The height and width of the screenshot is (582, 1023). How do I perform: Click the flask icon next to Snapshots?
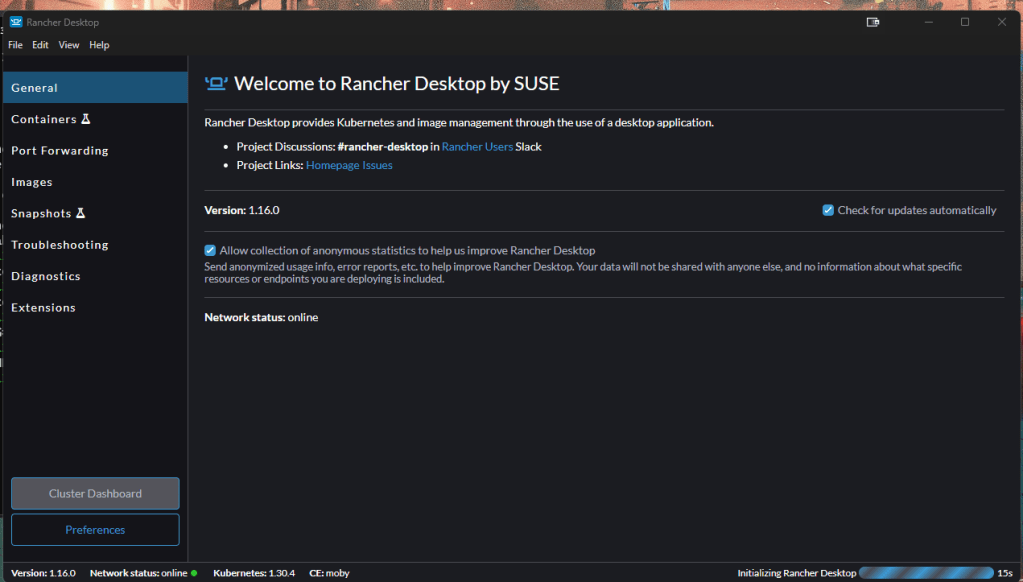(80, 213)
